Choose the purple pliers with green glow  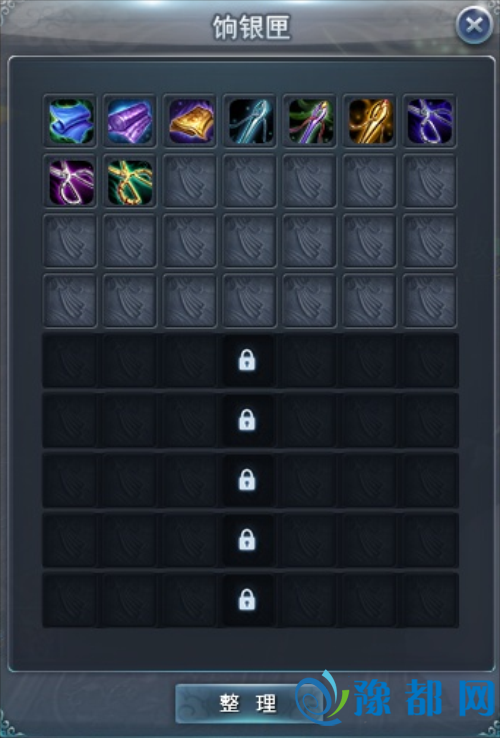pos(310,121)
